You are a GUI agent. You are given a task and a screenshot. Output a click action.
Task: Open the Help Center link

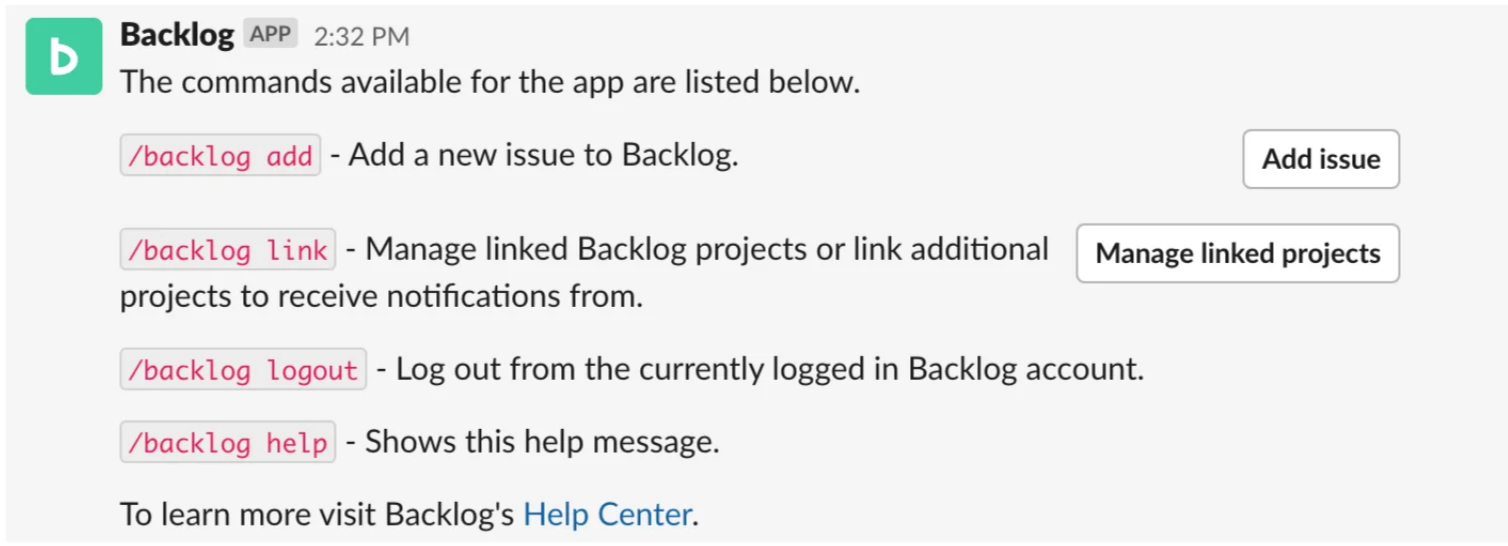(x=607, y=515)
